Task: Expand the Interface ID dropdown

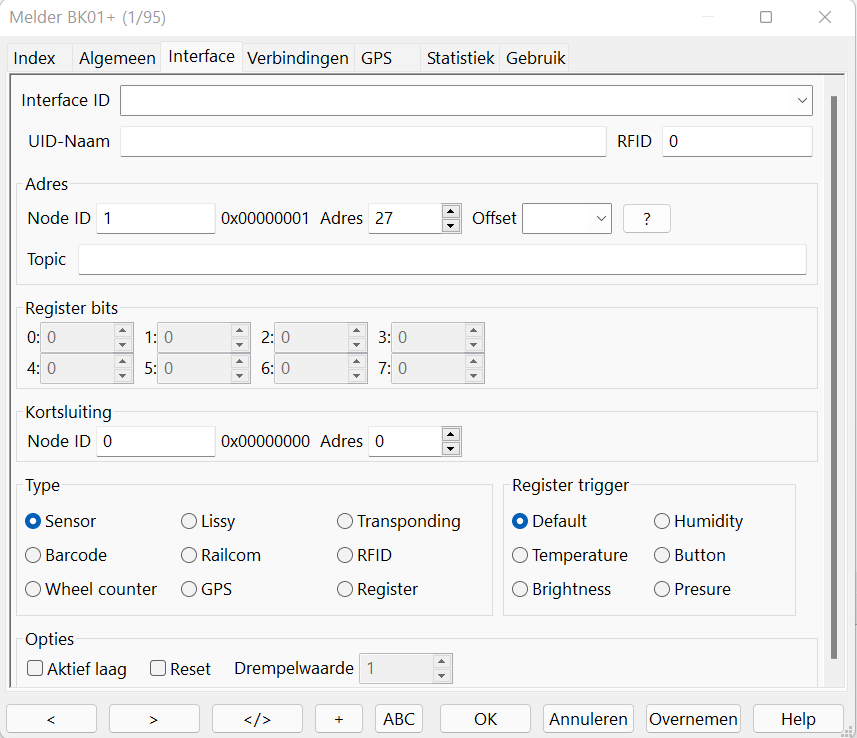Action: tap(802, 101)
